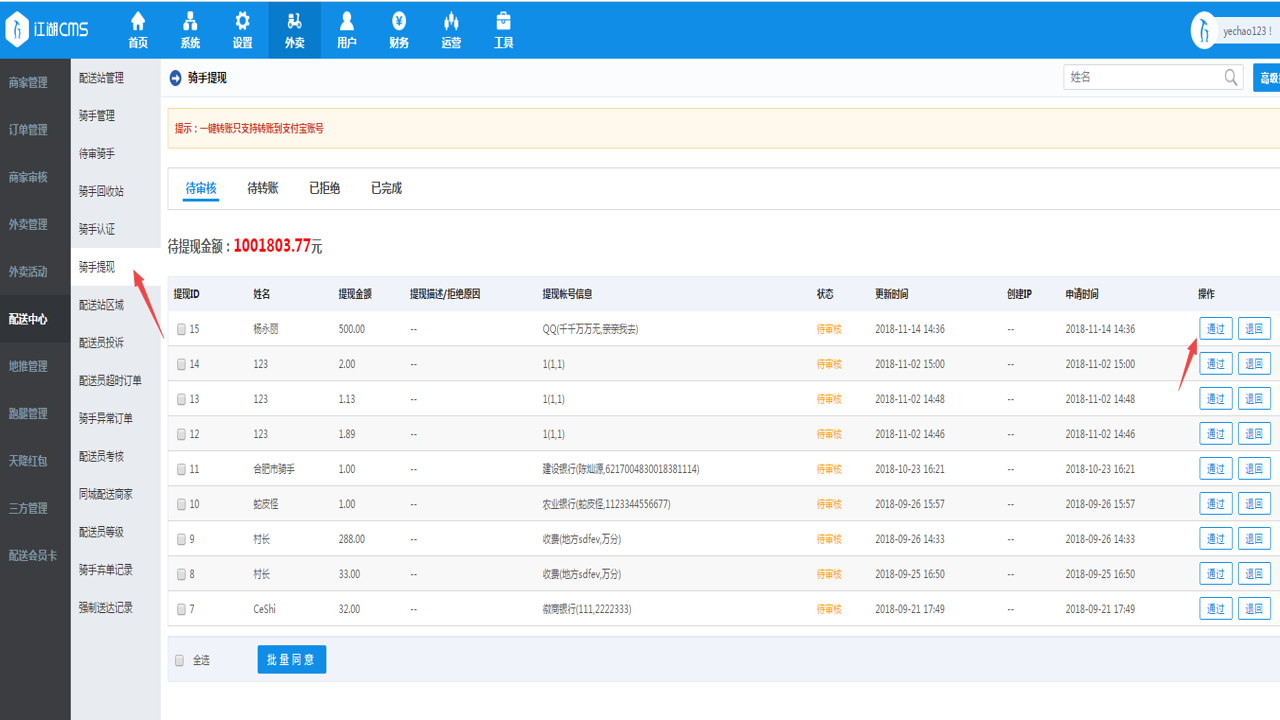This screenshot has height=720, width=1280.
Task: Click the yechao123 user avatar
Action: point(1204,31)
